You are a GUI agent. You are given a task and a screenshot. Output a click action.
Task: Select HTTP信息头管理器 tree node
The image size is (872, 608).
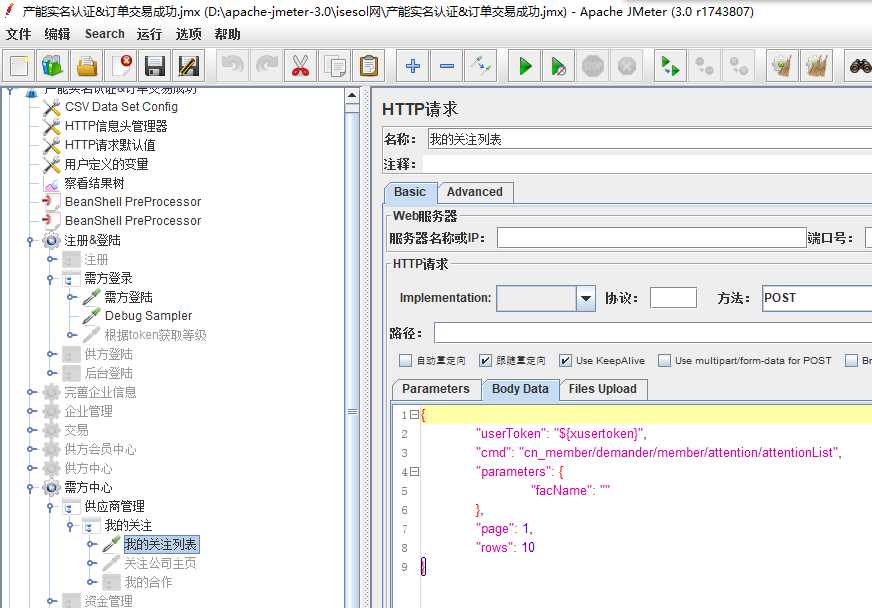tap(116, 126)
